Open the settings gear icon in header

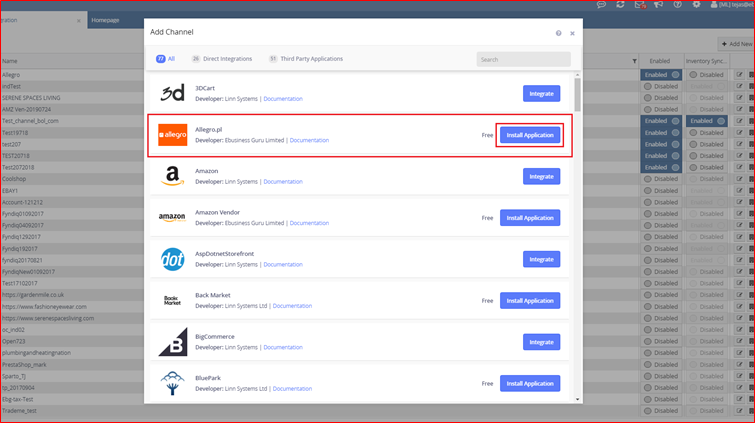click(696, 5)
